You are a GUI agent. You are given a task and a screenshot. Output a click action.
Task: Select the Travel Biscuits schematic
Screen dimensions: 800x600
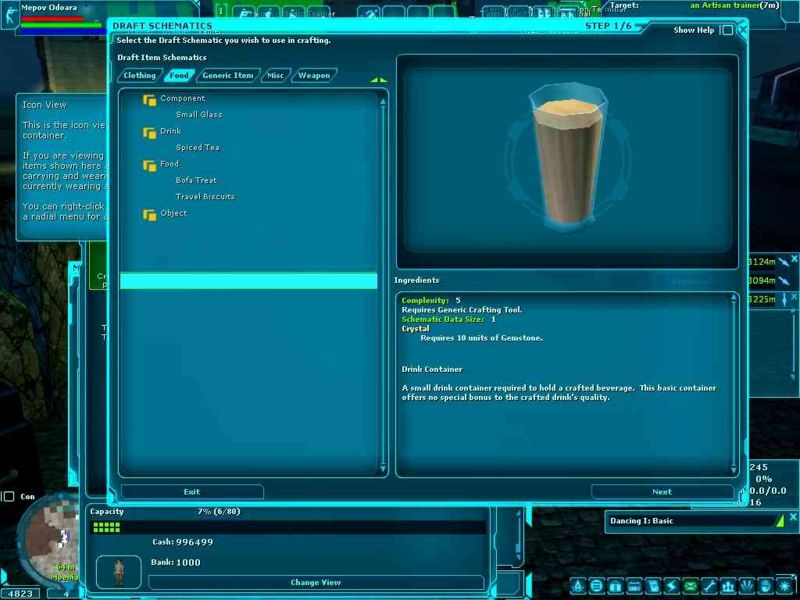coord(205,197)
